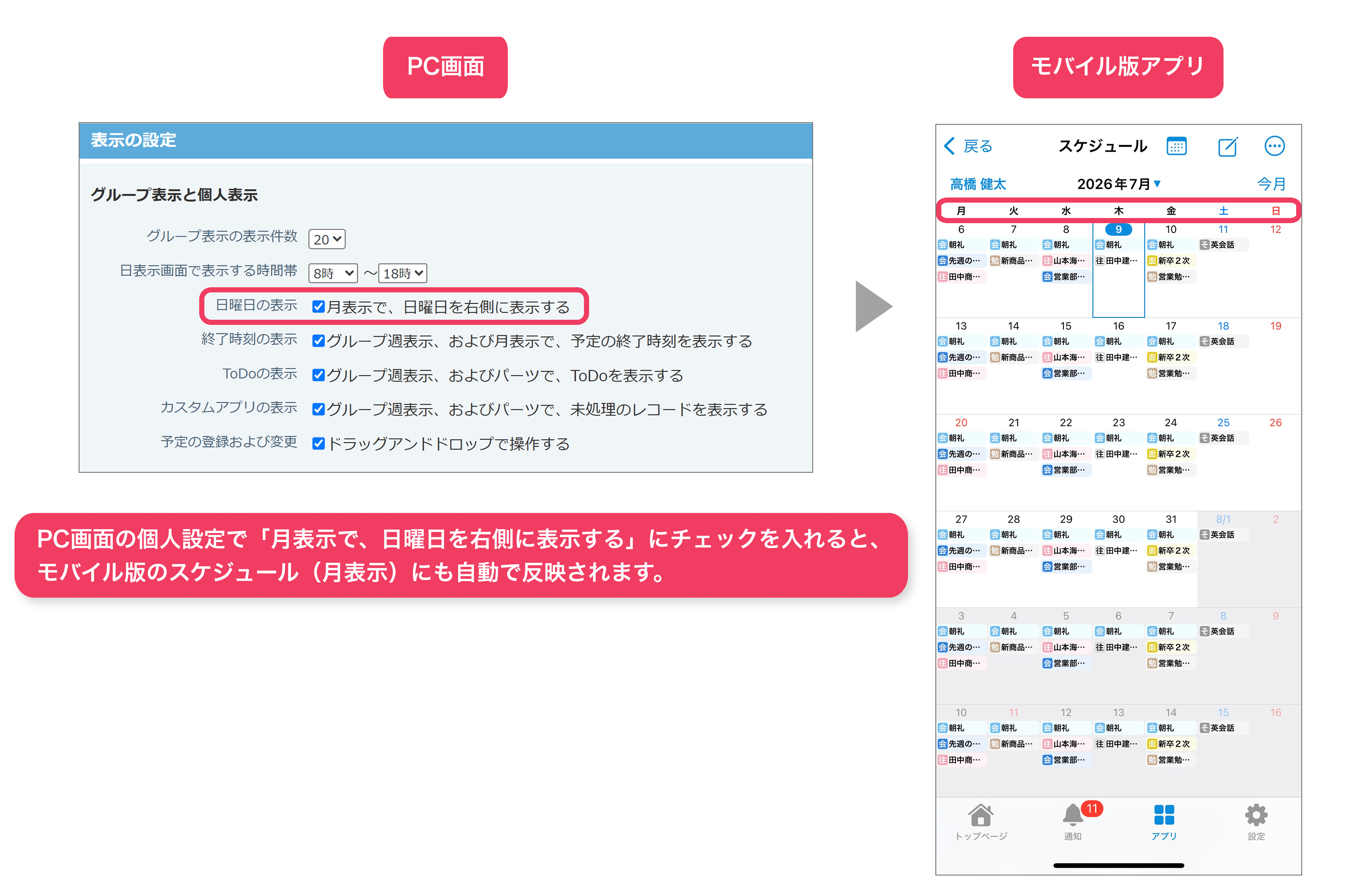Open 営業勉… event on the 10th
The image size is (1368, 896).
1171,277
